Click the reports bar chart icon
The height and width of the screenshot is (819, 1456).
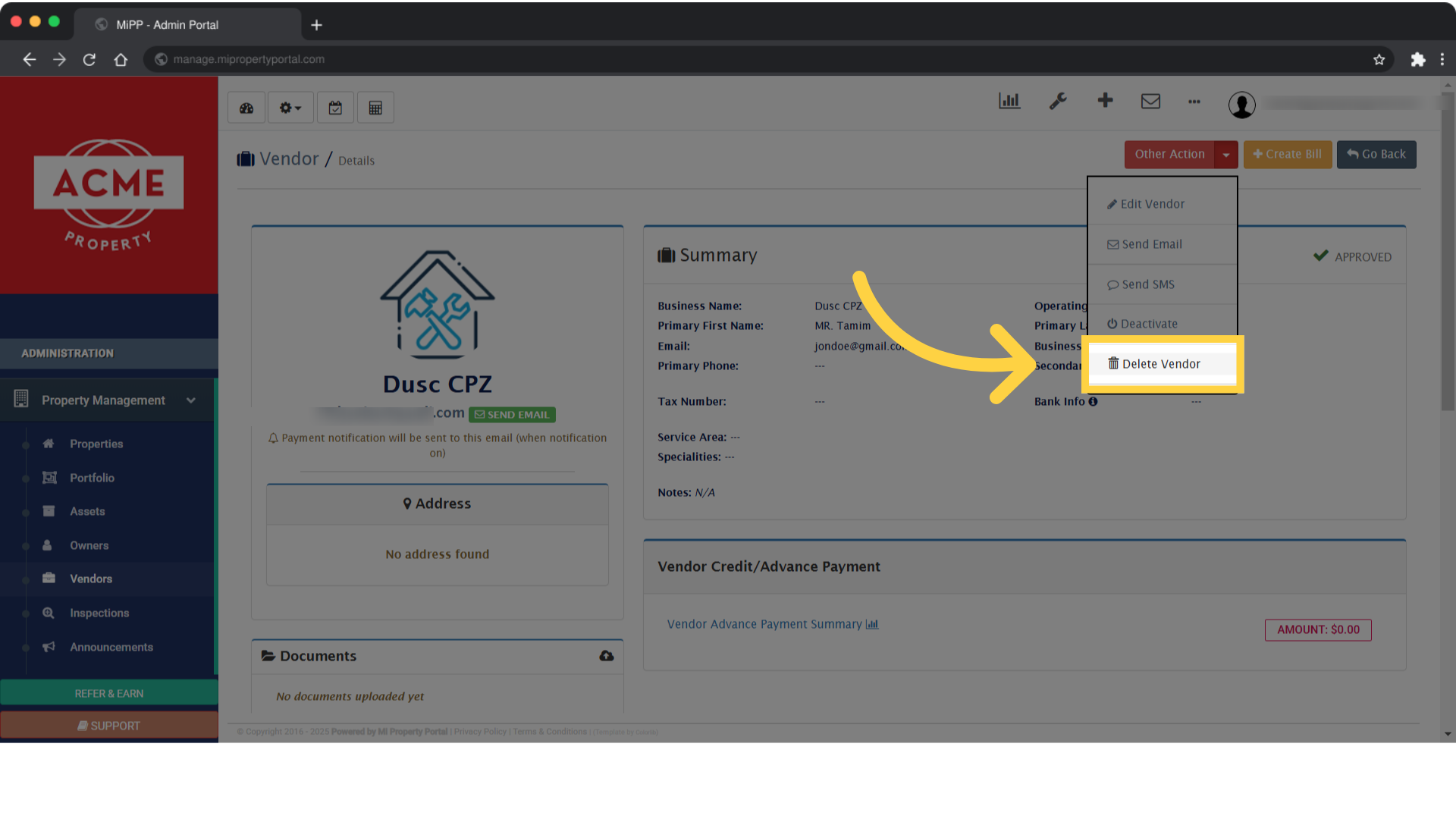point(1009,100)
